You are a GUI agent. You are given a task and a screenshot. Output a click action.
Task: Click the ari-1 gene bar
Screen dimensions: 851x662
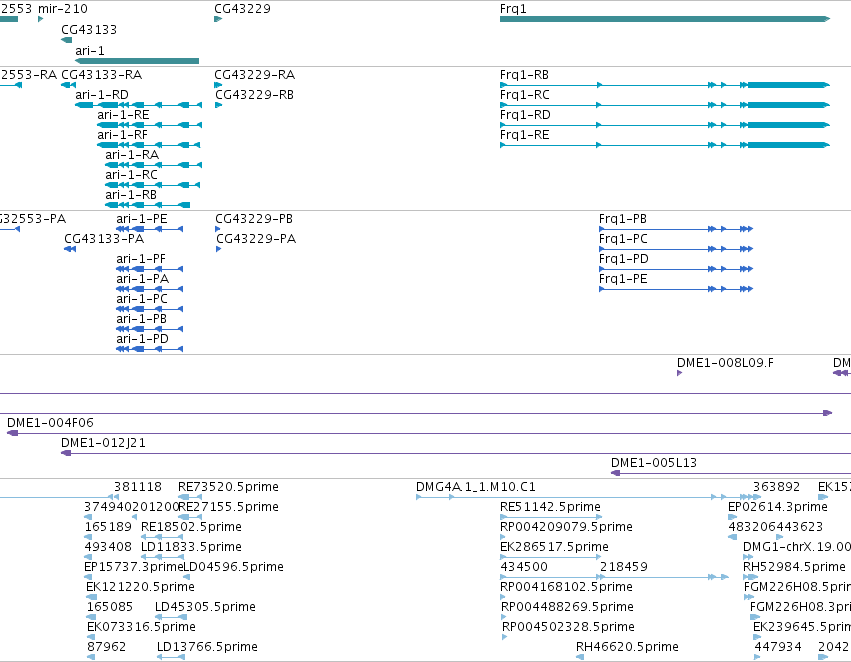(x=137, y=61)
